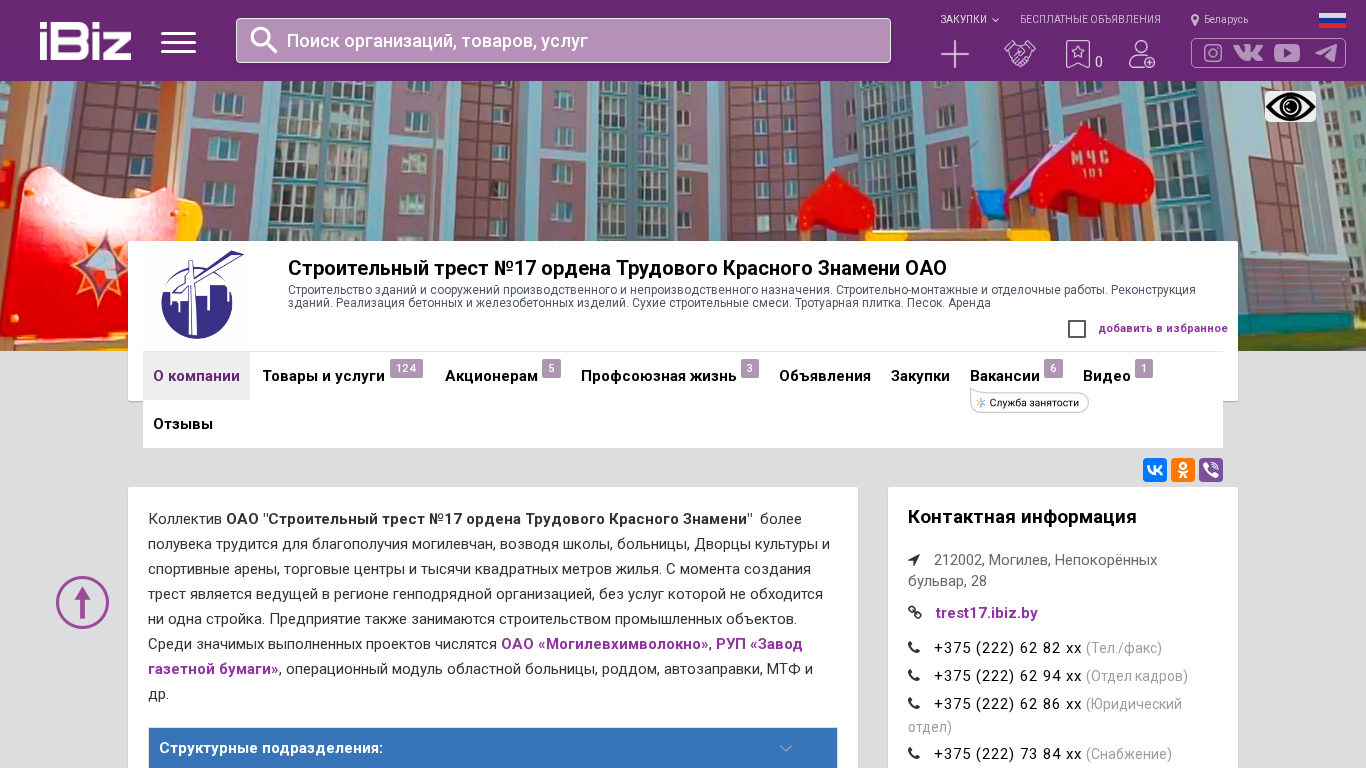Reveal the Тел./факс phone number
Screen dimensions: 1366x768
click(1007, 648)
